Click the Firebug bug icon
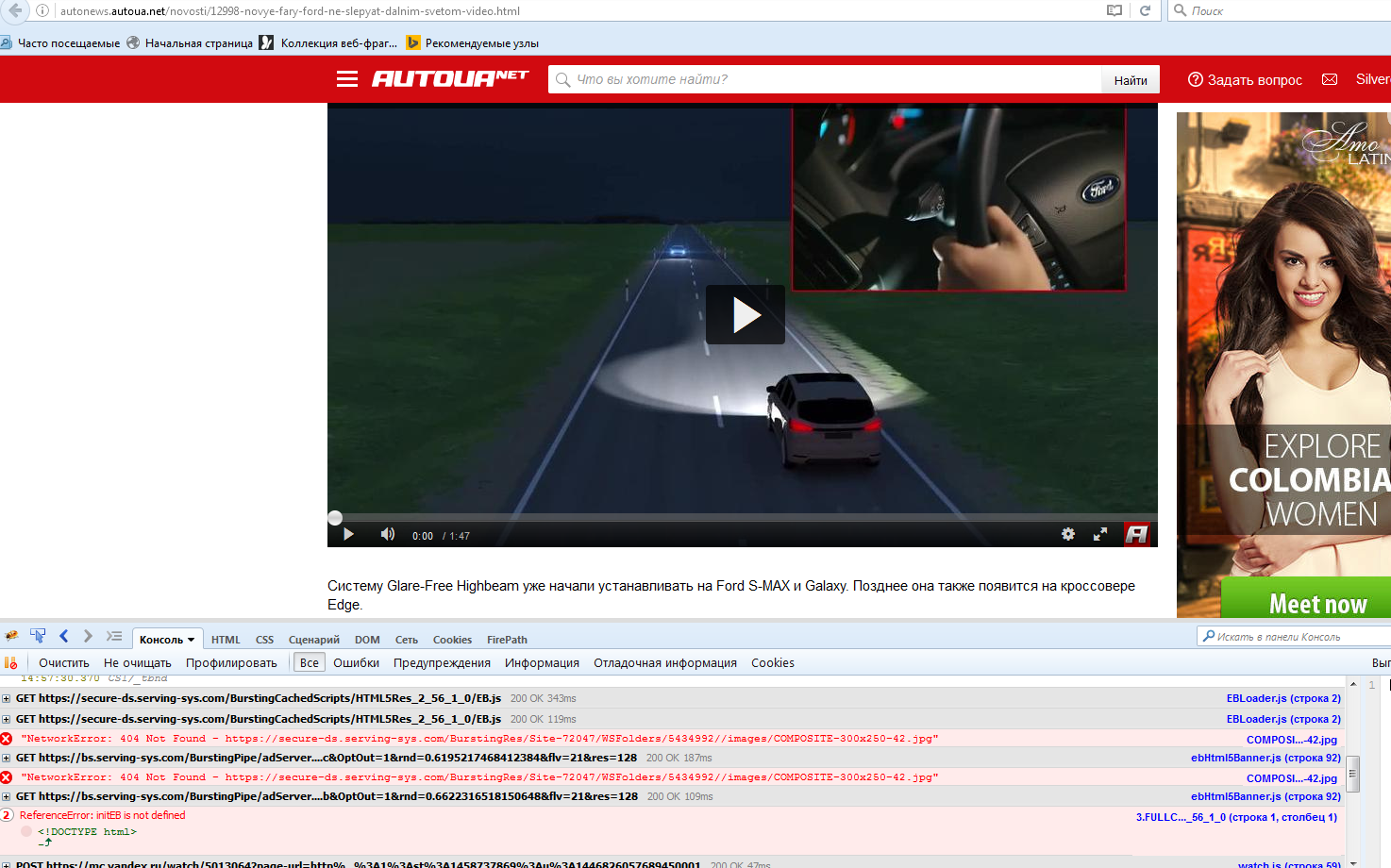The image size is (1391, 868). pyautogui.click(x=11, y=637)
